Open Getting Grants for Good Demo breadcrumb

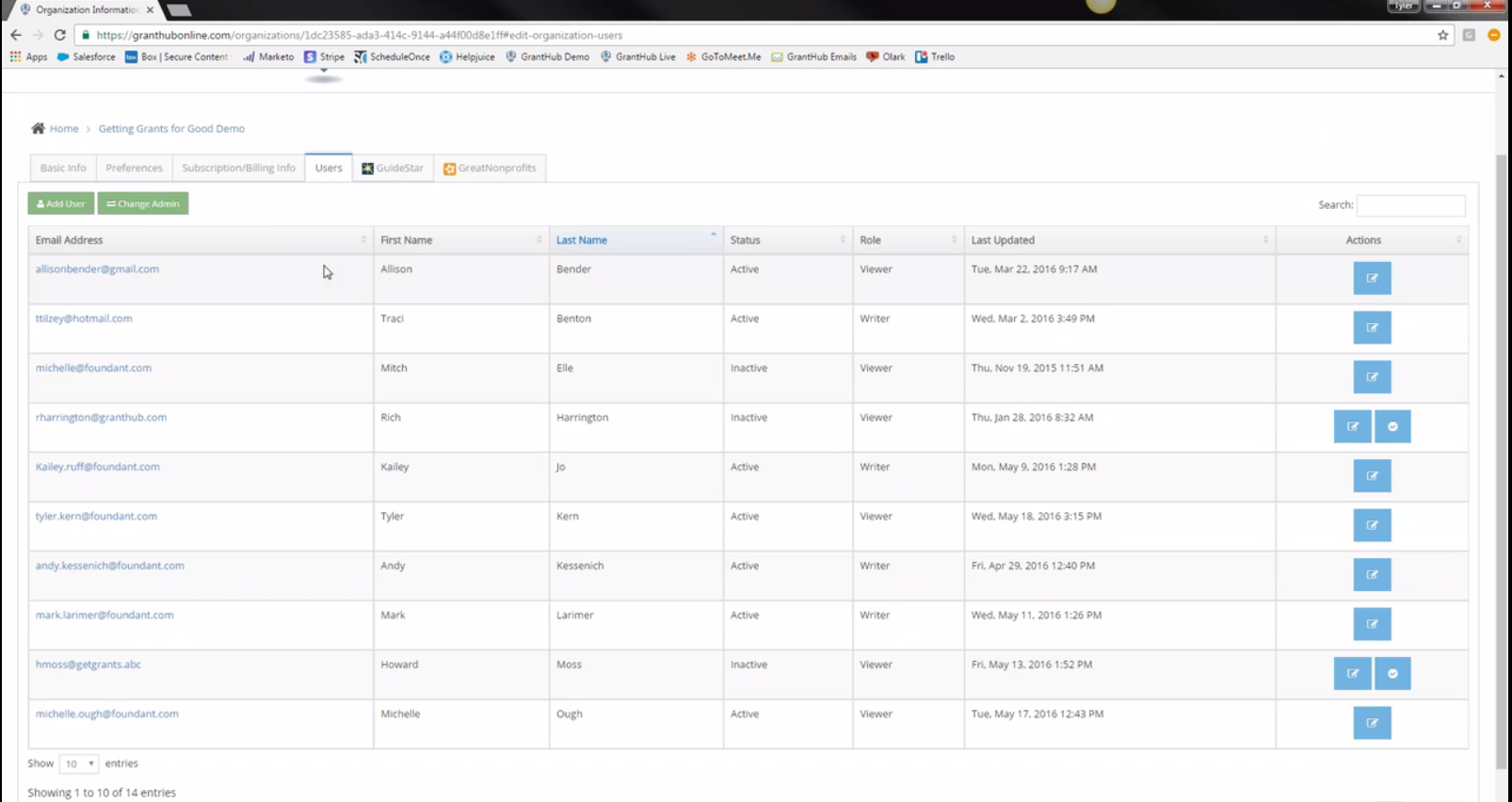pos(171,129)
